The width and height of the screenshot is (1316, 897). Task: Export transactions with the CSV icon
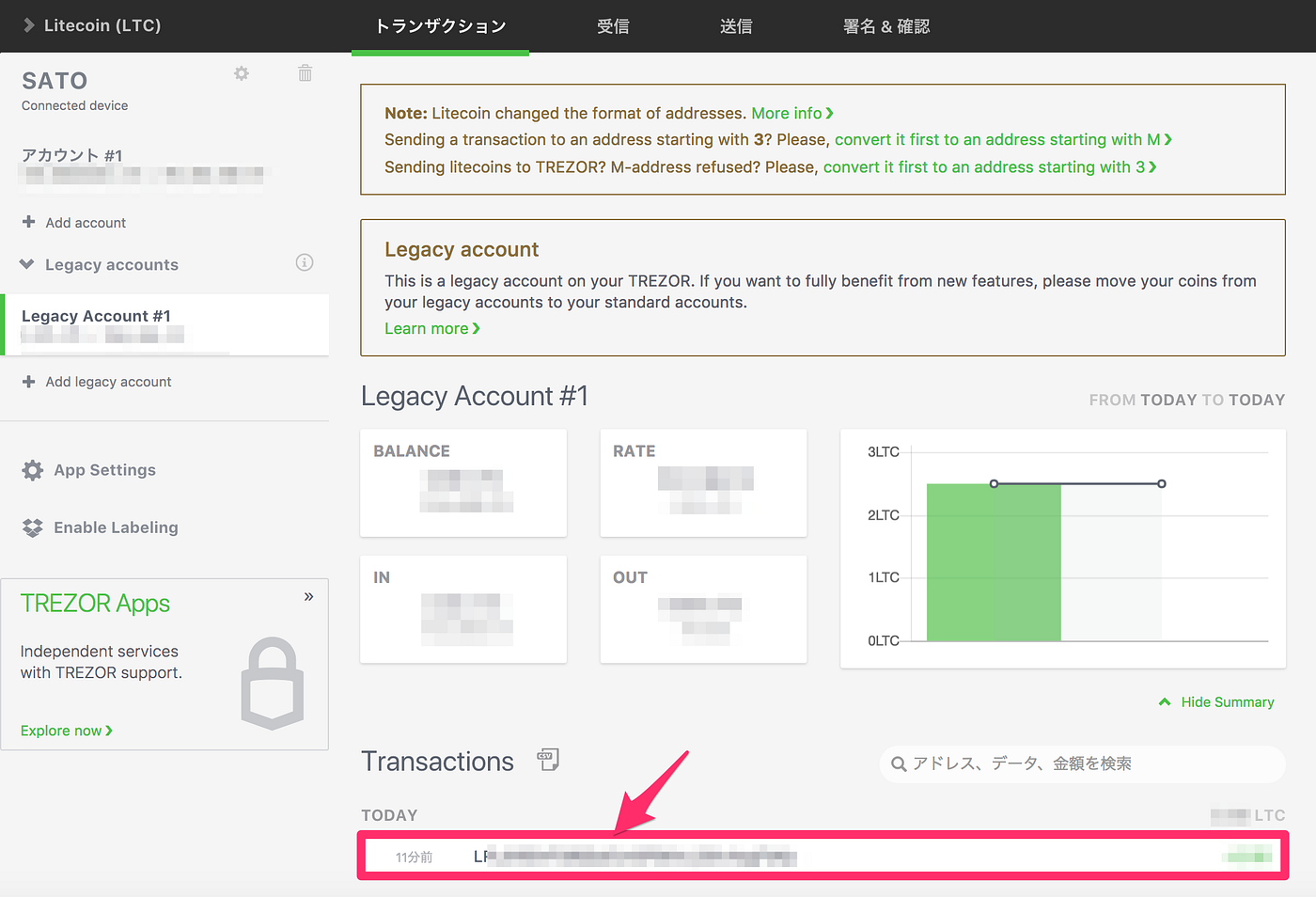[x=548, y=760]
